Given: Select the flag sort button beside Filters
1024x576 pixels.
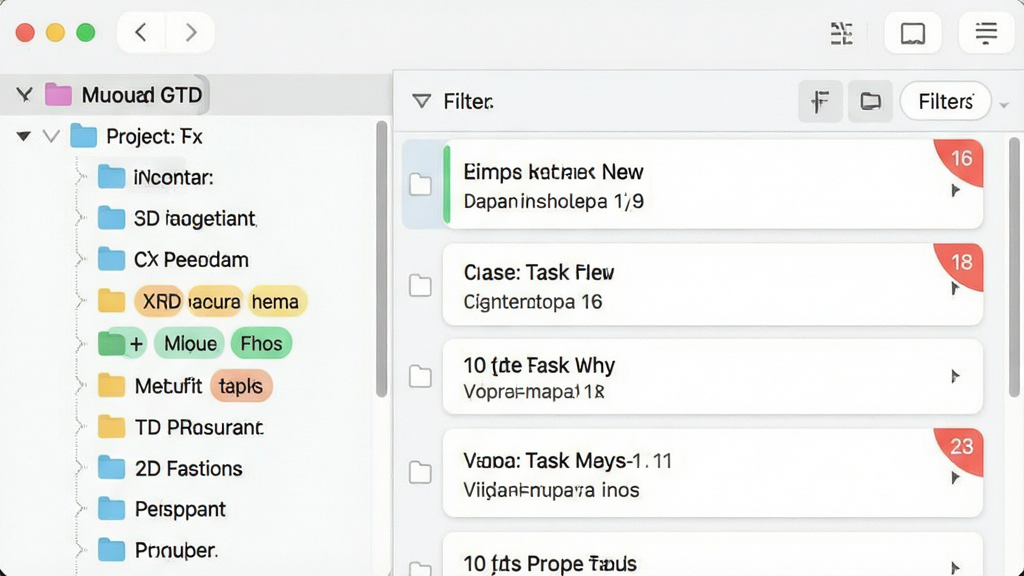Looking at the screenshot, I should click(x=820, y=101).
